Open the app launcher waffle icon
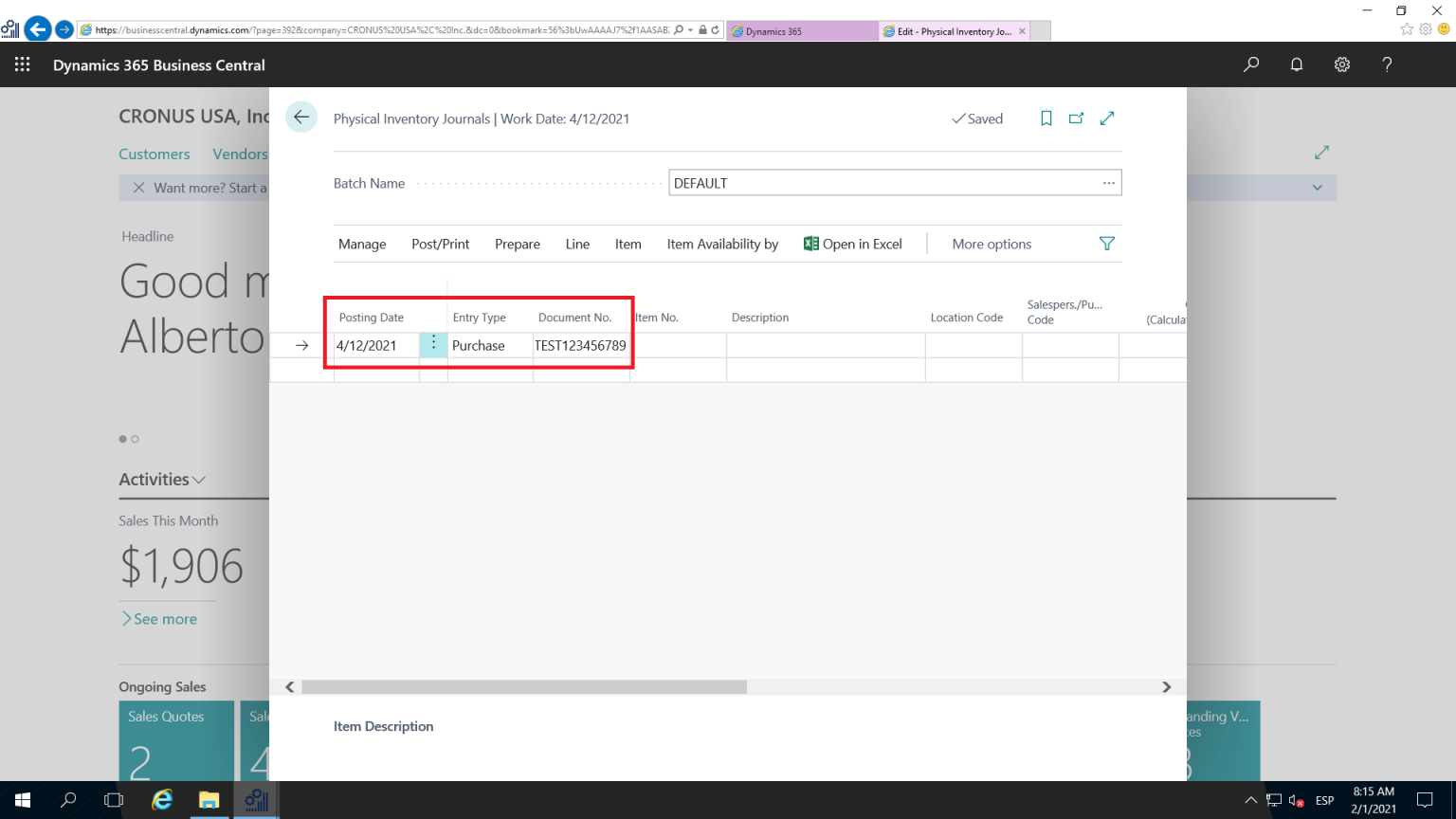The height and width of the screenshot is (819, 1456). 22,64
